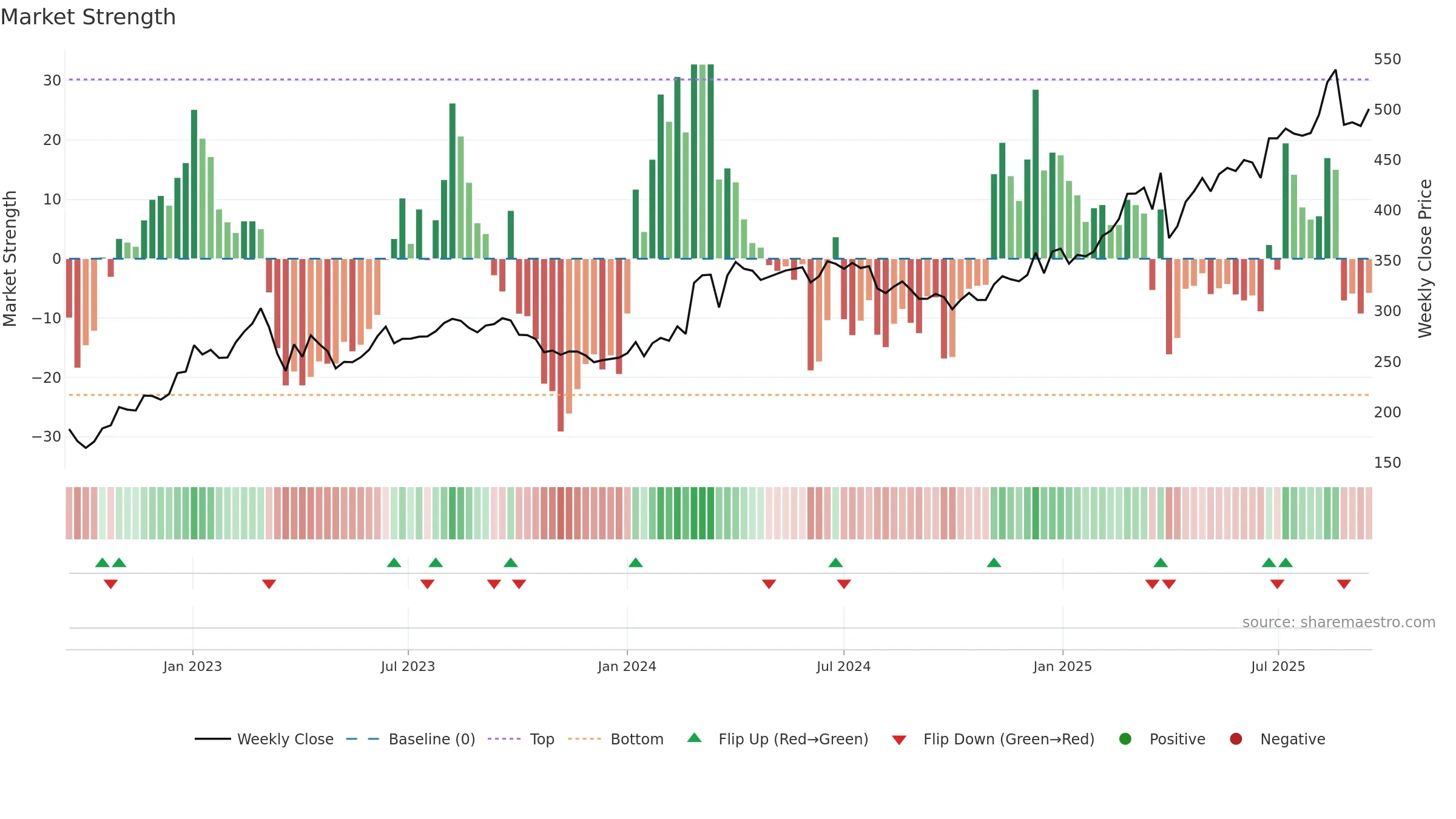Click the 350 price tick label
The width and height of the screenshot is (1456, 819).
click(1387, 261)
